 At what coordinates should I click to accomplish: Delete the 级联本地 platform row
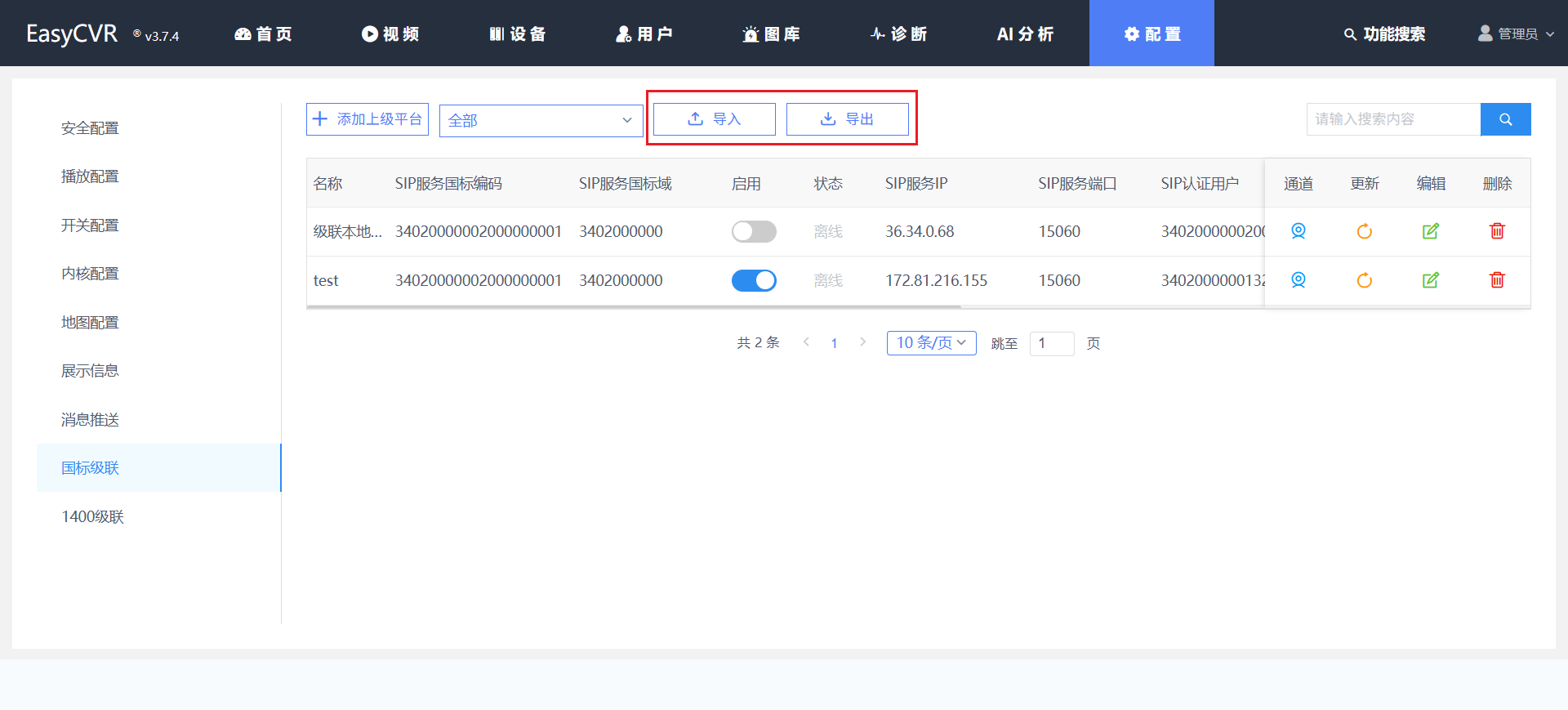[x=1496, y=231]
